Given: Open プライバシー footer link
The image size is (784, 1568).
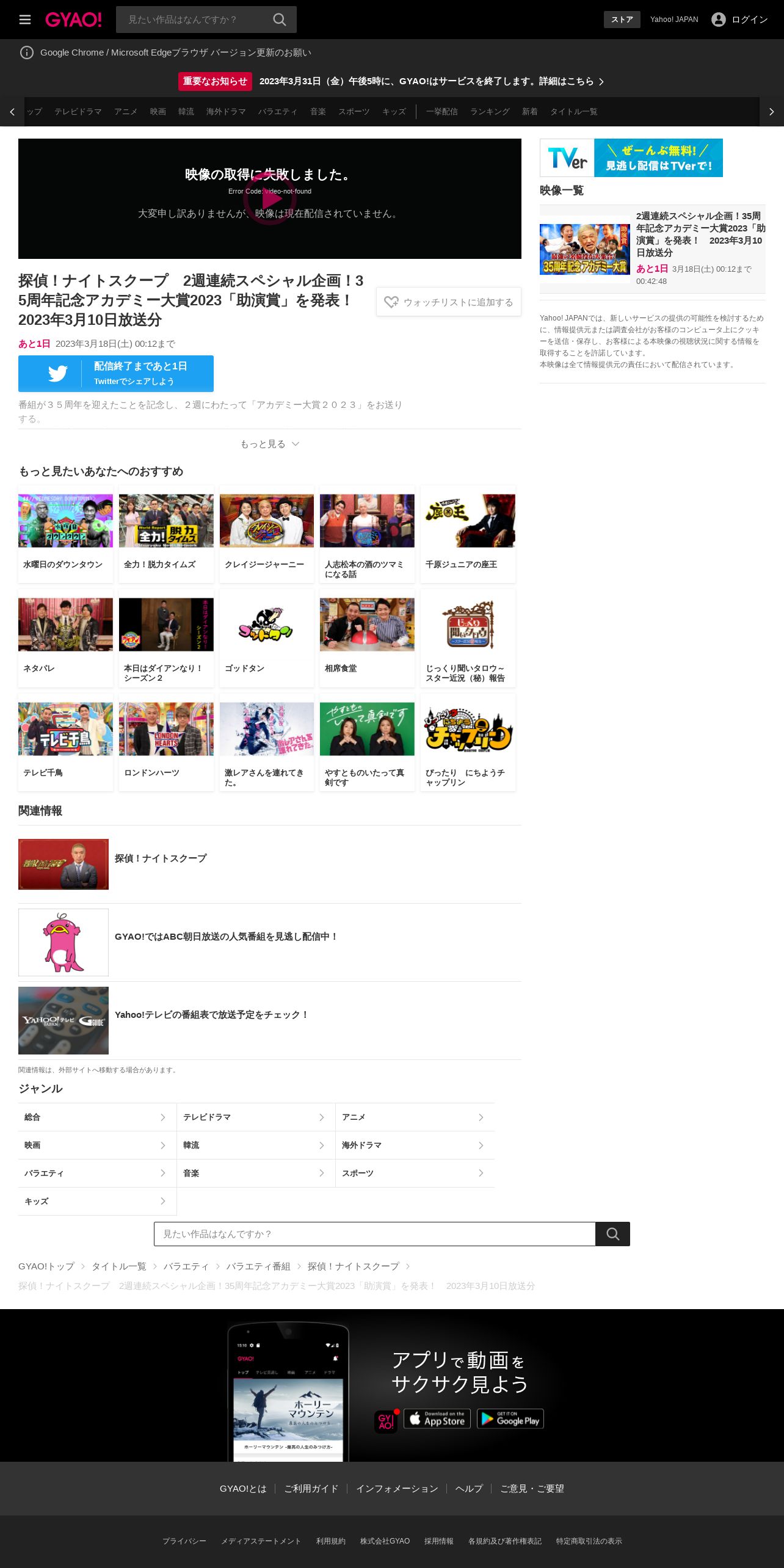Looking at the screenshot, I should coord(184,1541).
